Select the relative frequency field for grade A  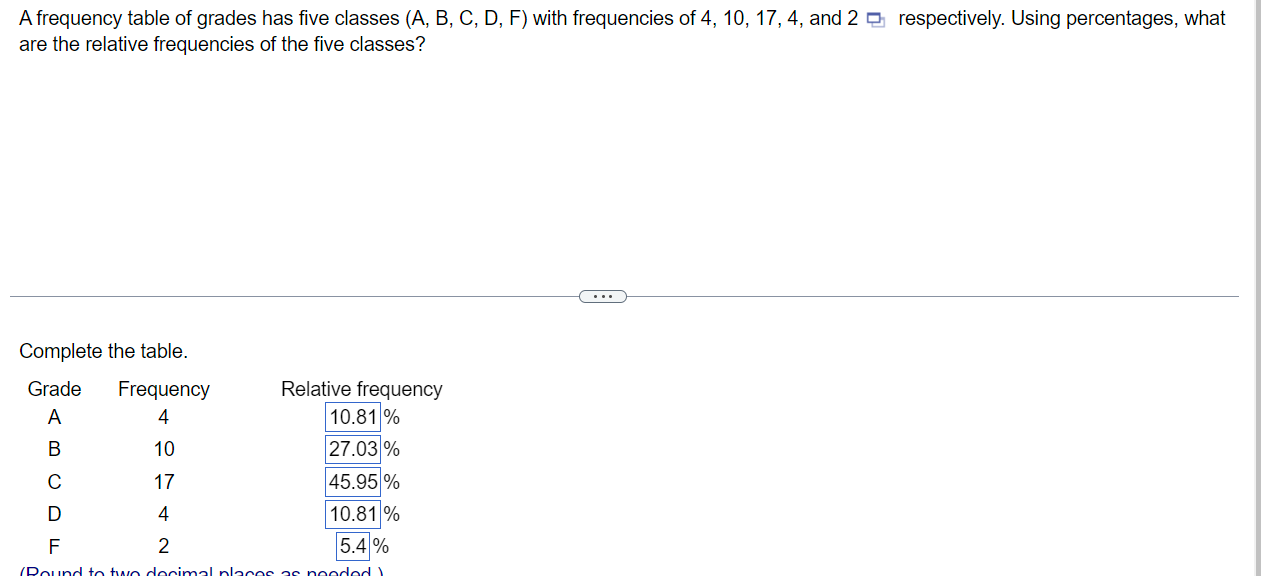pos(352,417)
